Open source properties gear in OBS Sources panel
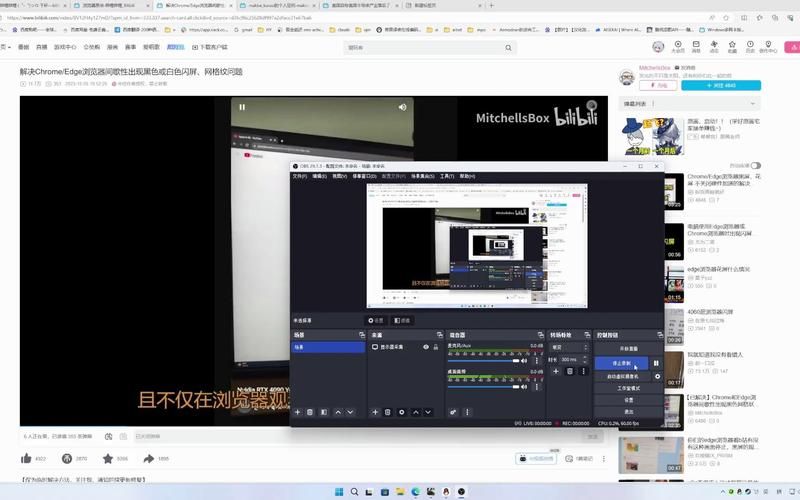 pyautogui.click(x=402, y=412)
